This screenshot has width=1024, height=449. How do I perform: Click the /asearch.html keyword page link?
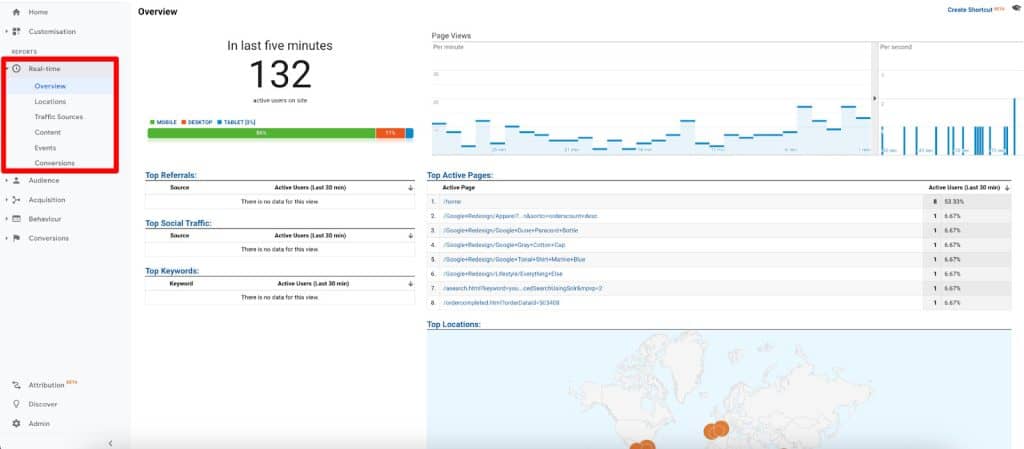pyautogui.click(x=522, y=288)
